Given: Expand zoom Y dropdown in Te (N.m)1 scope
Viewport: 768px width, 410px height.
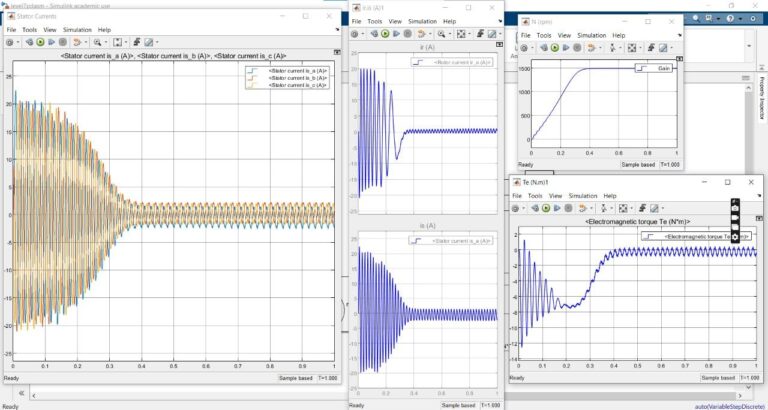Looking at the screenshot, I should tap(612, 208).
